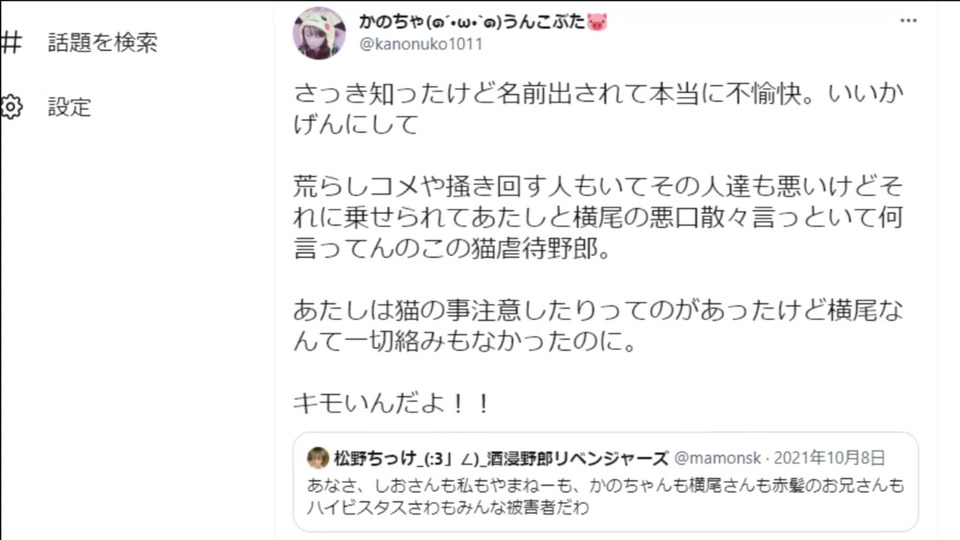Click the pig emoji in display name
The width and height of the screenshot is (960, 540).
pyautogui.click(x=597, y=22)
